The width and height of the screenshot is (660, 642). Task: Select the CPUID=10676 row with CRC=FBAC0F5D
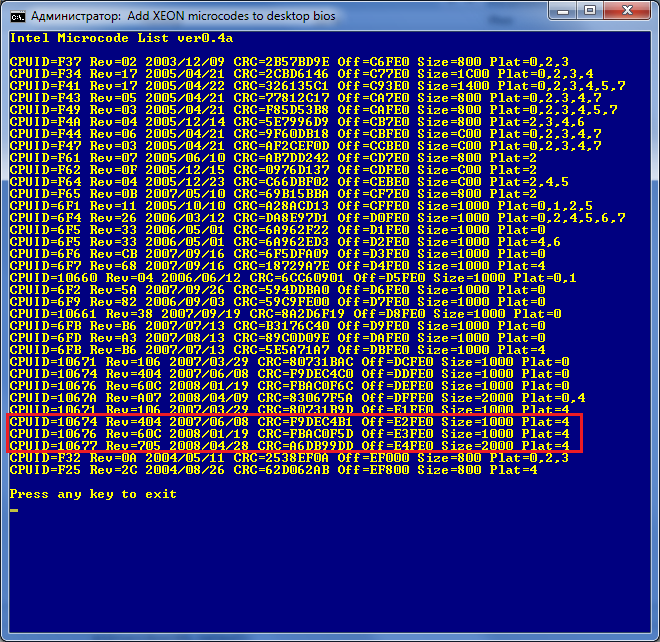point(289,434)
